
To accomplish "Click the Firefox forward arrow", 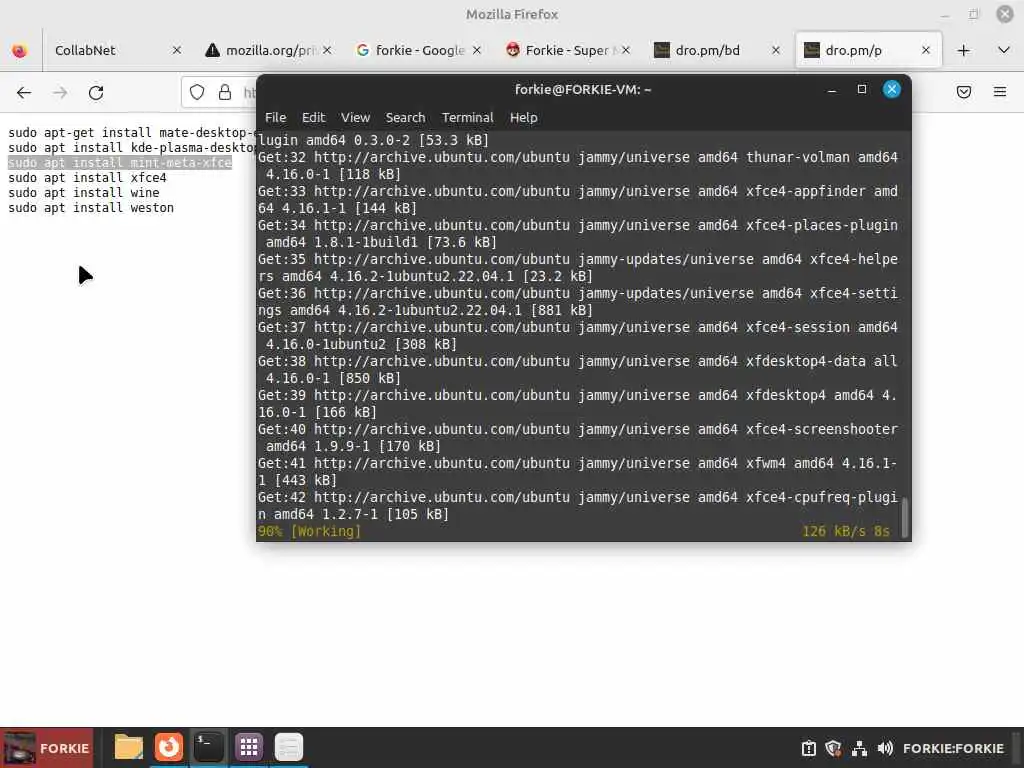I will pos(60,93).
